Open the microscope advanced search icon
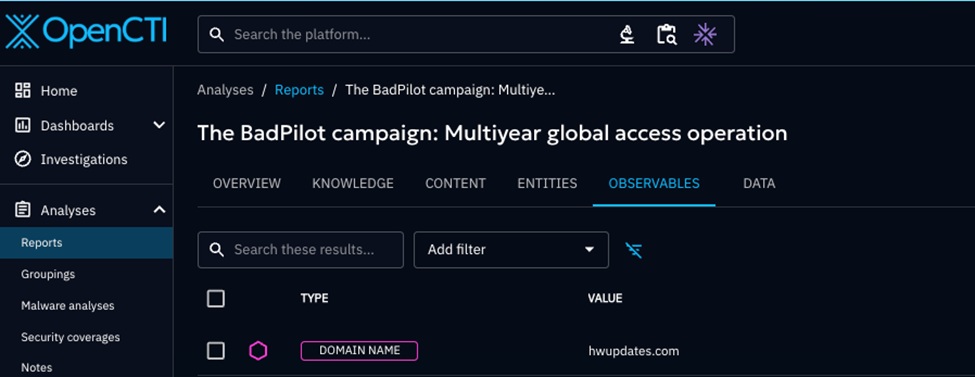The width and height of the screenshot is (975, 377). coord(627,34)
